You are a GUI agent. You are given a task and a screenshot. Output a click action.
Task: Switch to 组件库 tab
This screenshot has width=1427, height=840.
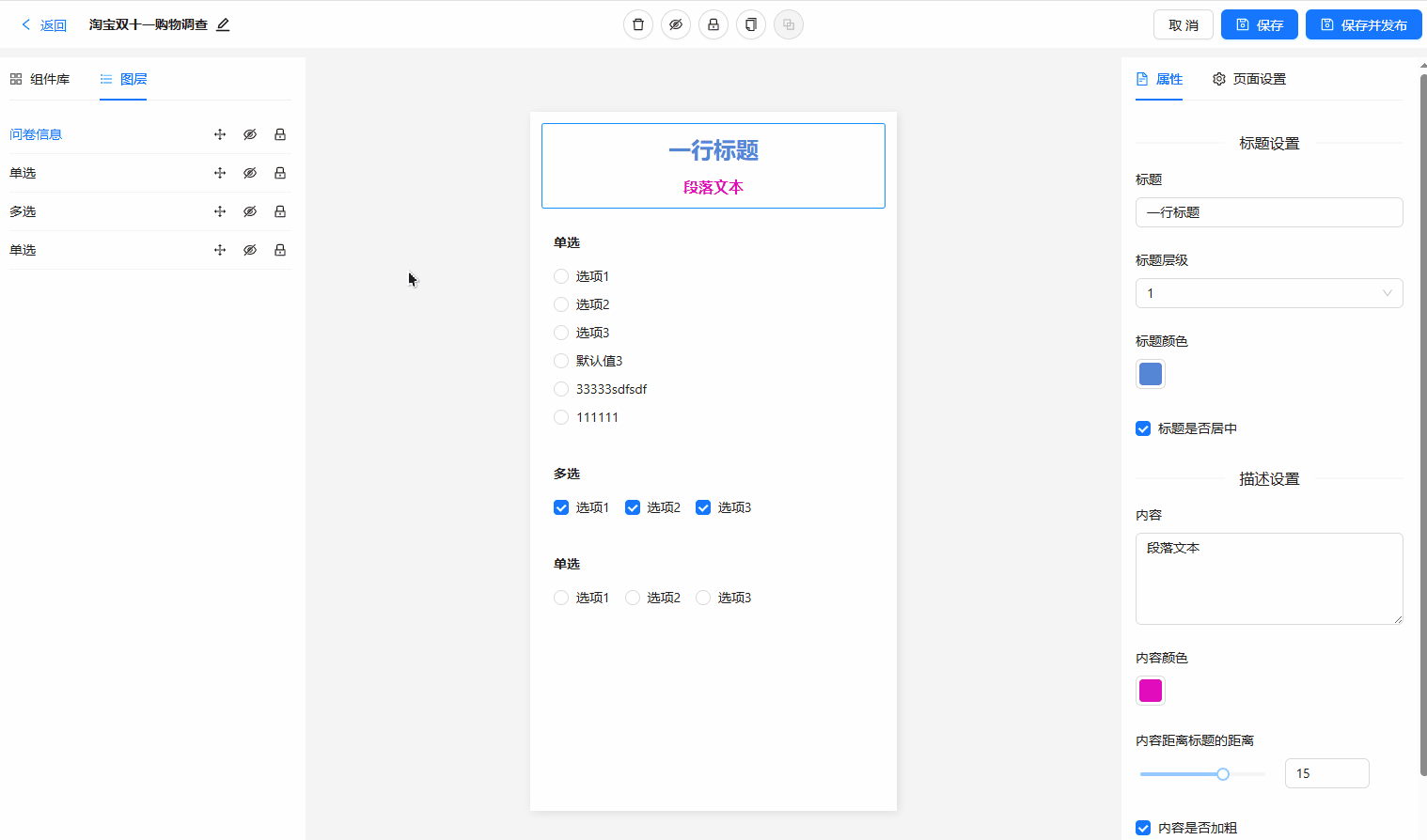(x=39, y=79)
